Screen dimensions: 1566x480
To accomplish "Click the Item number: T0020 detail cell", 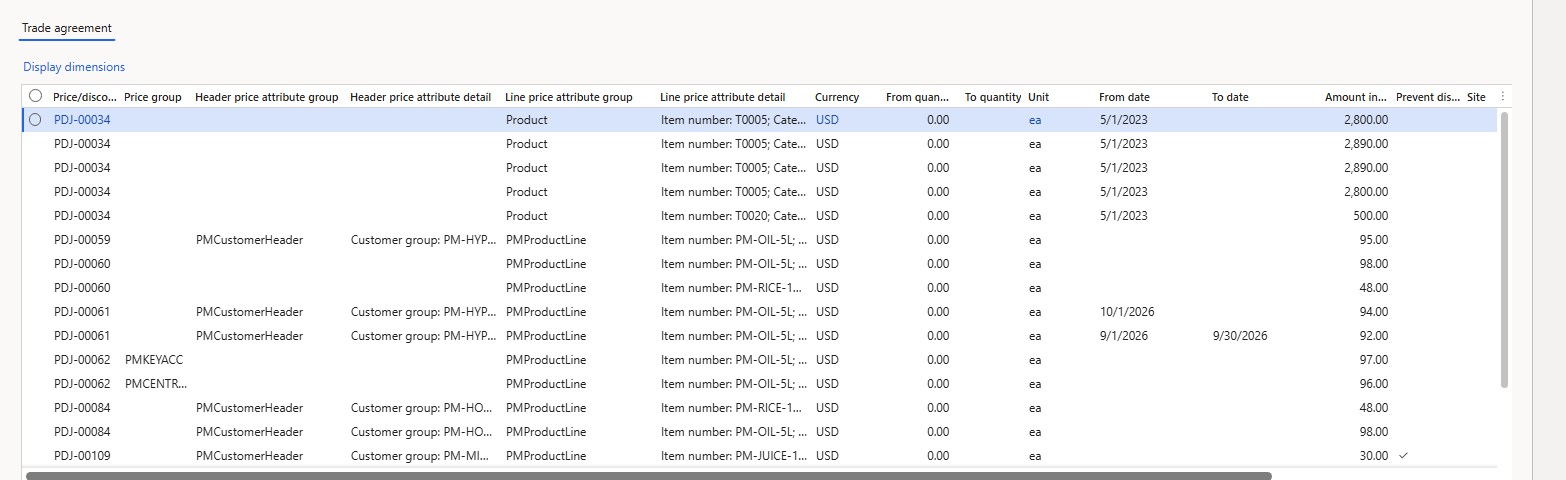I will (x=734, y=216).
